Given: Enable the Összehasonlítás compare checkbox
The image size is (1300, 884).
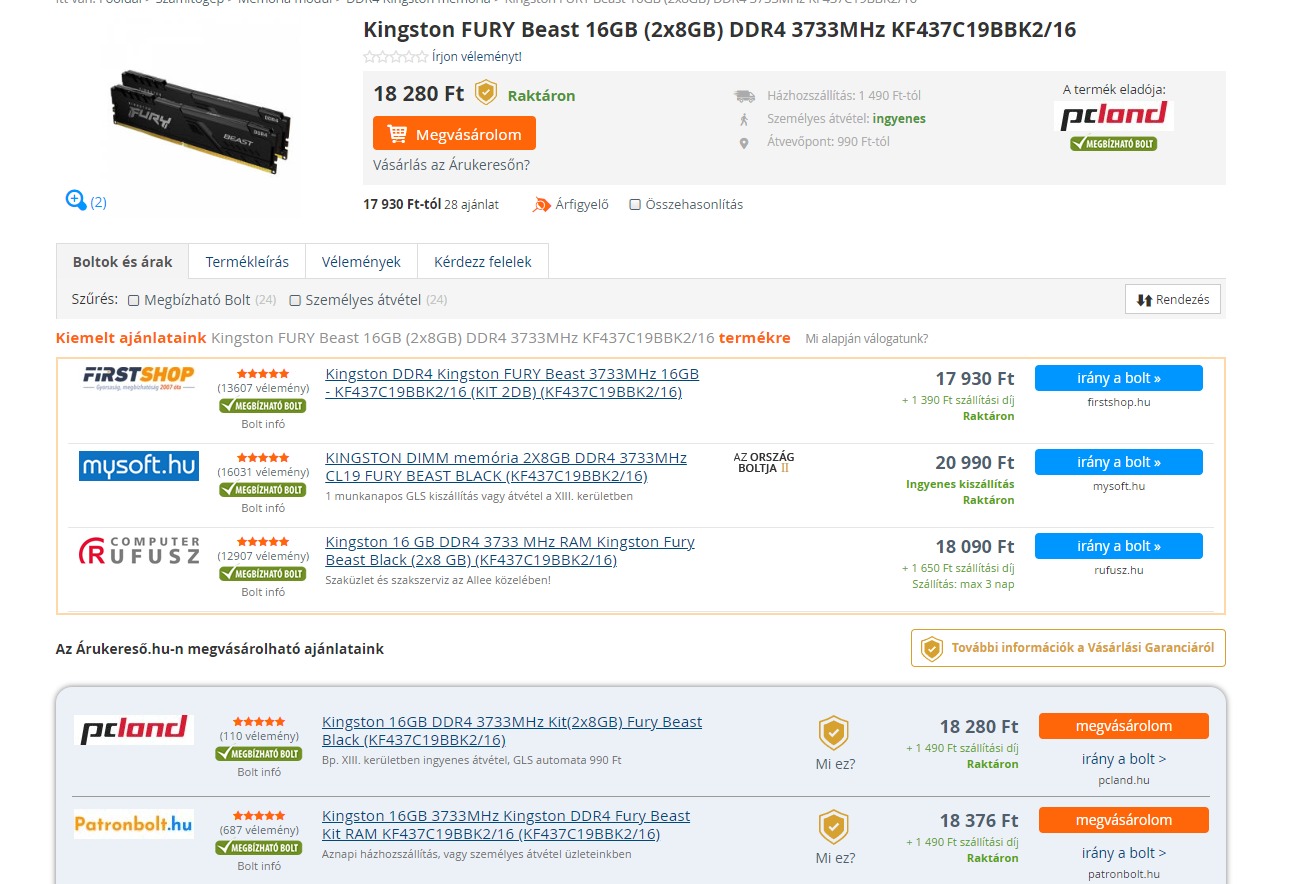Looking at the screenshot, I should coord(635,205).
